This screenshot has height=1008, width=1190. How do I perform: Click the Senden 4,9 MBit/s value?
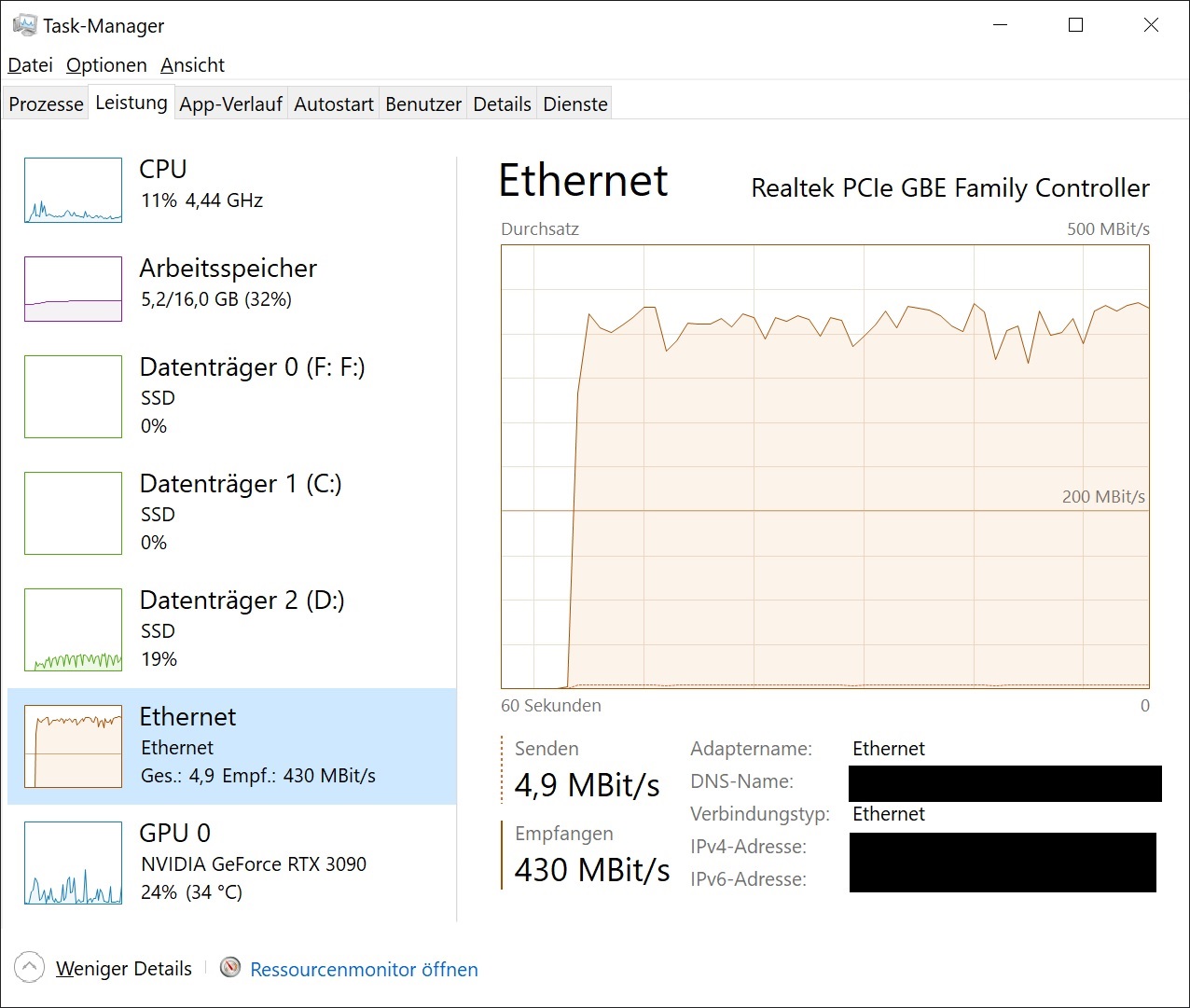(588, 785)
